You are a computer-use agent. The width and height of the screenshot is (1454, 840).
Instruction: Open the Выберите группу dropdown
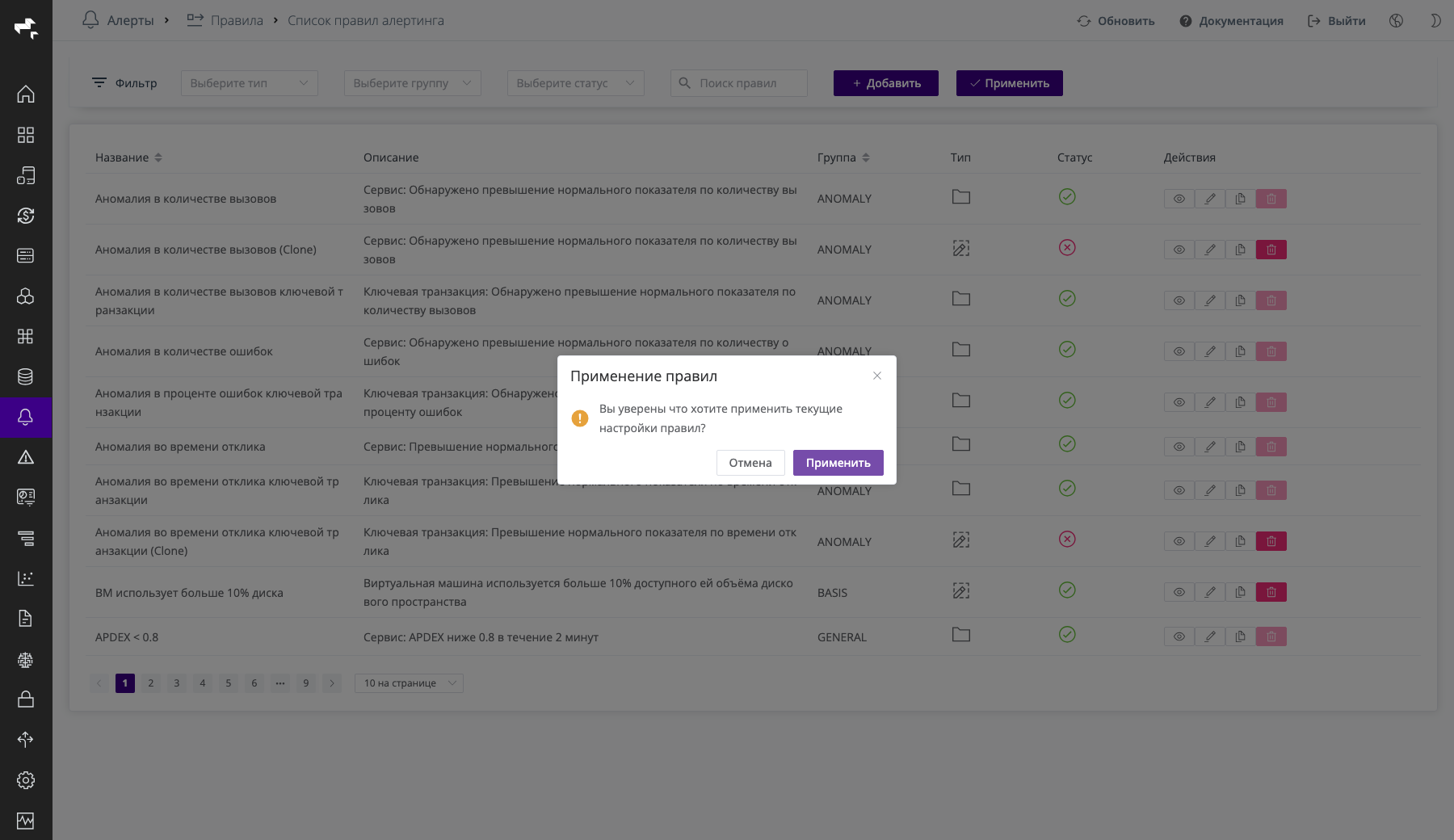[x=413, y=83]
